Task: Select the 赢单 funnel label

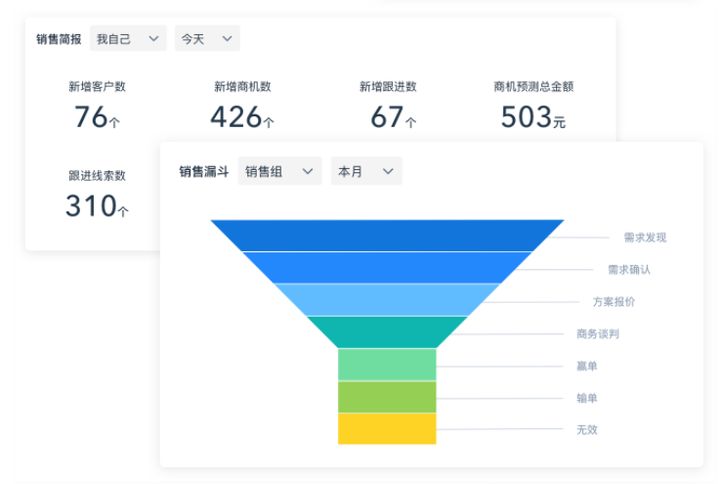Action: (586, 366)
